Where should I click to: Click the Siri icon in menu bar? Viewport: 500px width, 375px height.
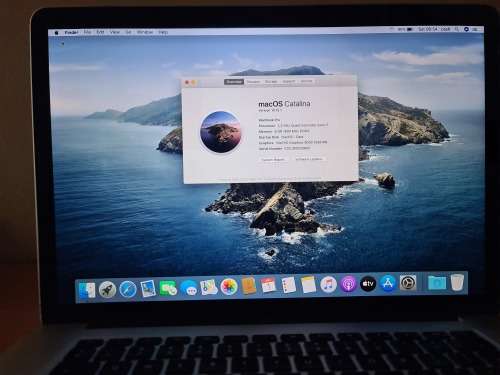click(x=466, y=29)
